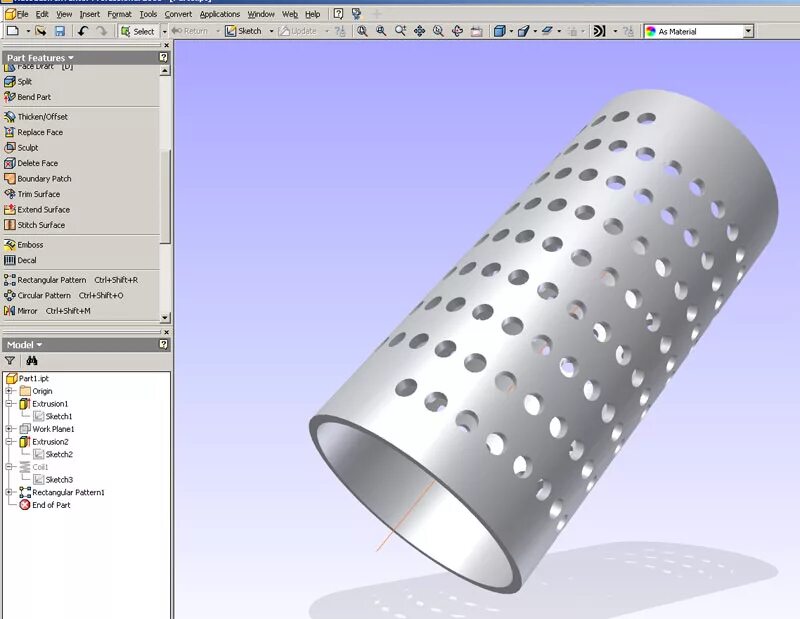Activate the Zoom Window icon

(381, 31)
